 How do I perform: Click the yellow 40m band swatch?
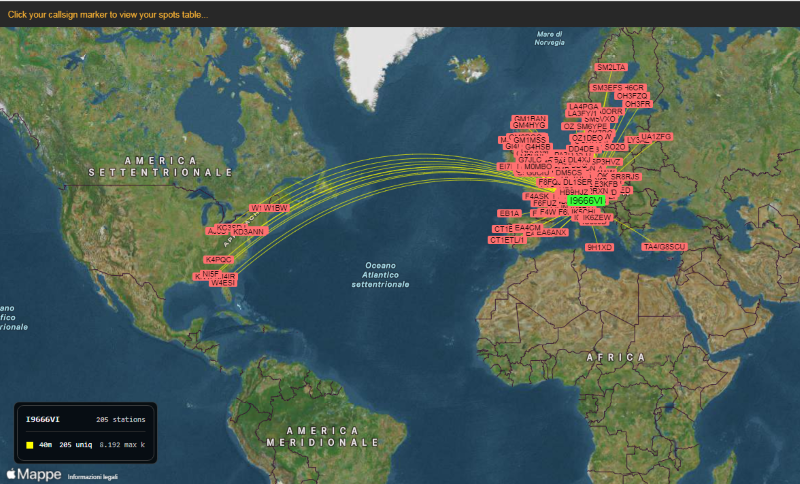click(x=30, y=445)
